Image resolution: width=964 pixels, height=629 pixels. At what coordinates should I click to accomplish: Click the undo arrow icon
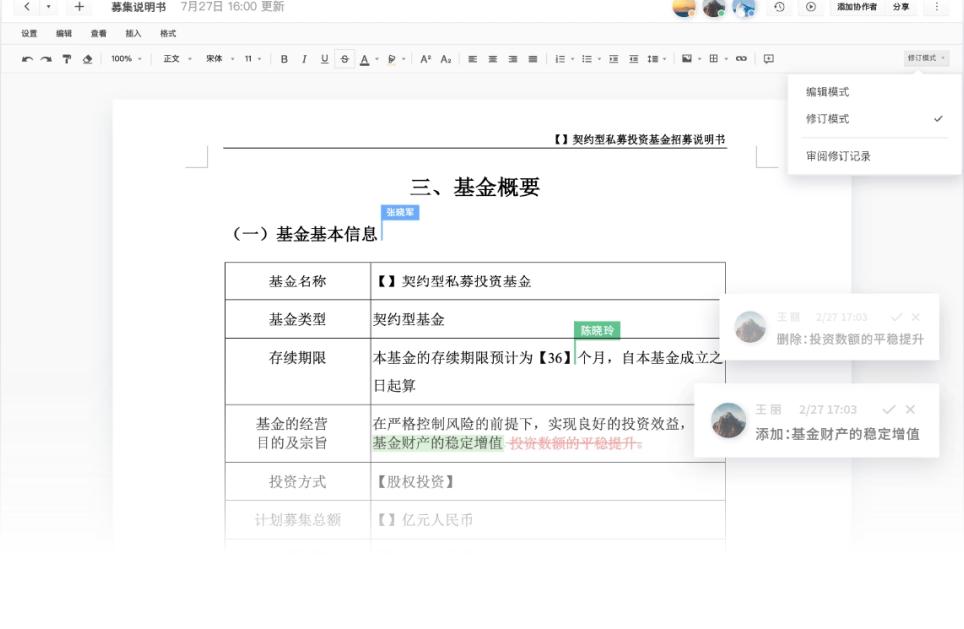pyautogui.click(x=27, y=59)
